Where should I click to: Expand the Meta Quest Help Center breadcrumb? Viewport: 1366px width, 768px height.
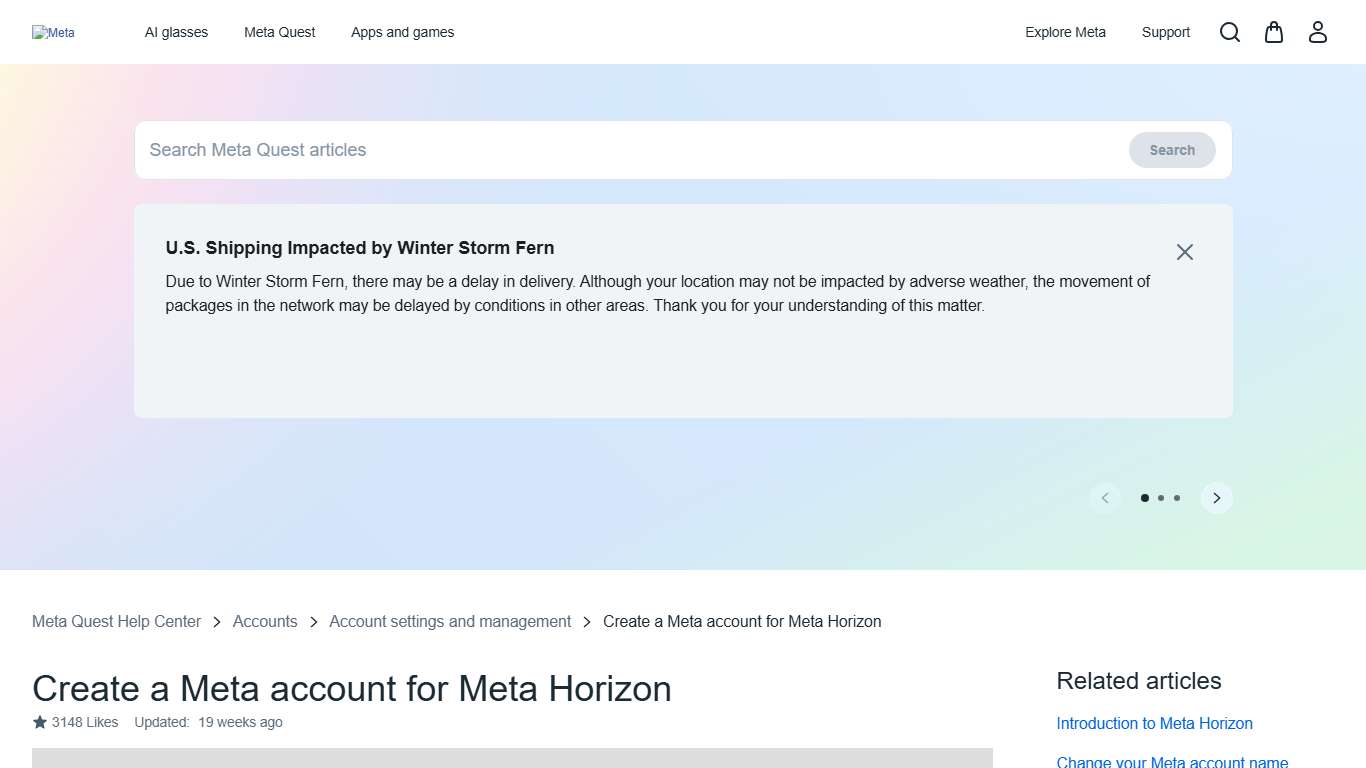click(x=116, y=621)
